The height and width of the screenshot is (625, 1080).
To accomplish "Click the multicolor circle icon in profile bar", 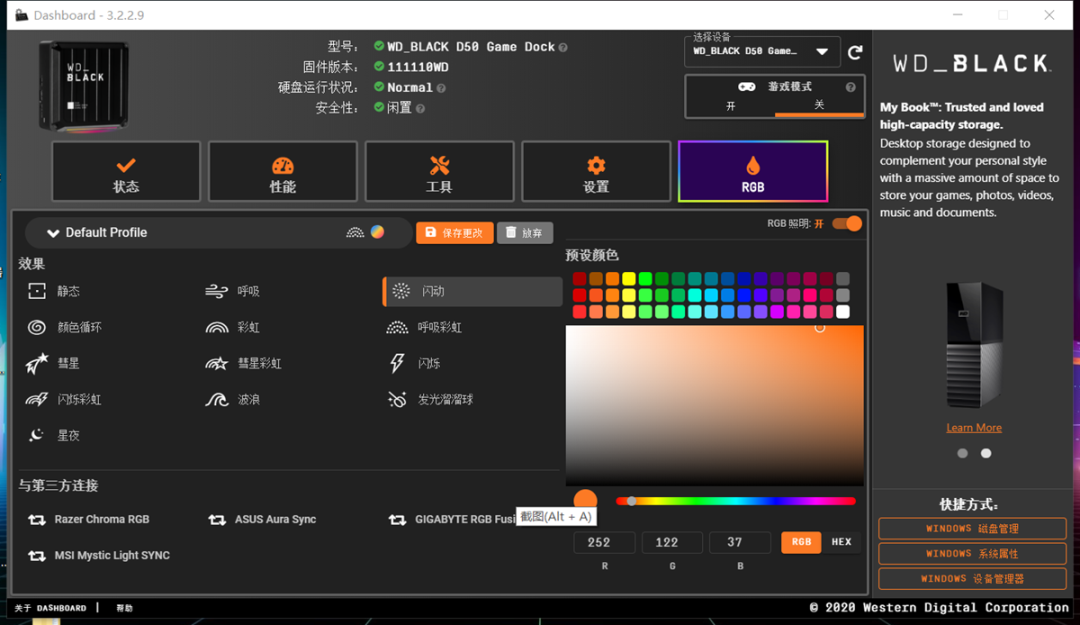I will (x=377, y=232).
